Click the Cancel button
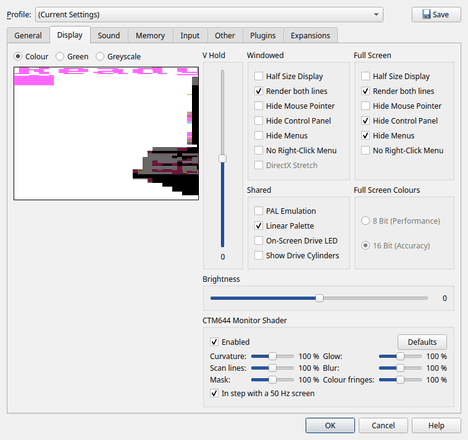468x440 pixels. (383, 426)
